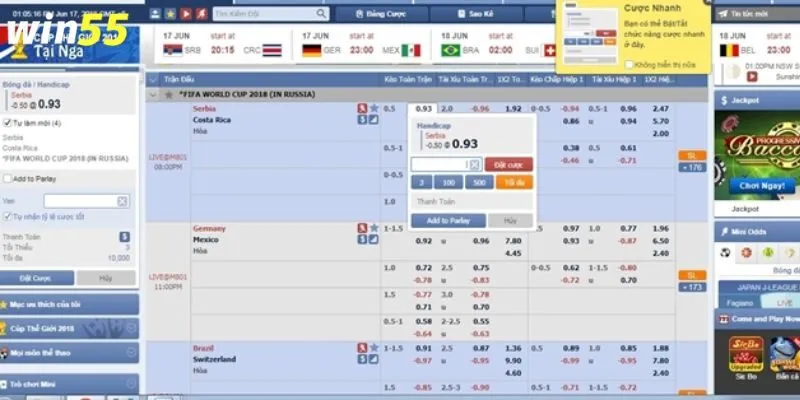Select 7.80 odds in Germany 1X2 column
The width and height of the screenshot is (800, 400).
tap(513, 241)
